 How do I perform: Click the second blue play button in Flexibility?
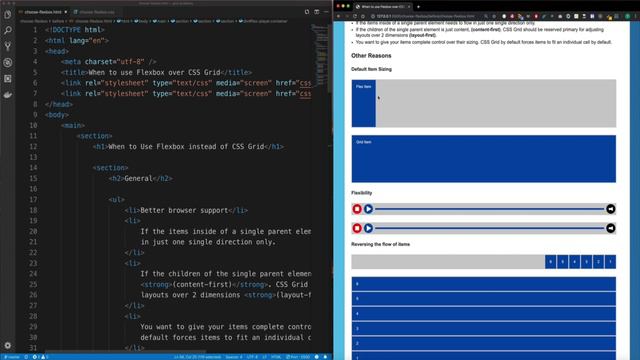(369, 228)
